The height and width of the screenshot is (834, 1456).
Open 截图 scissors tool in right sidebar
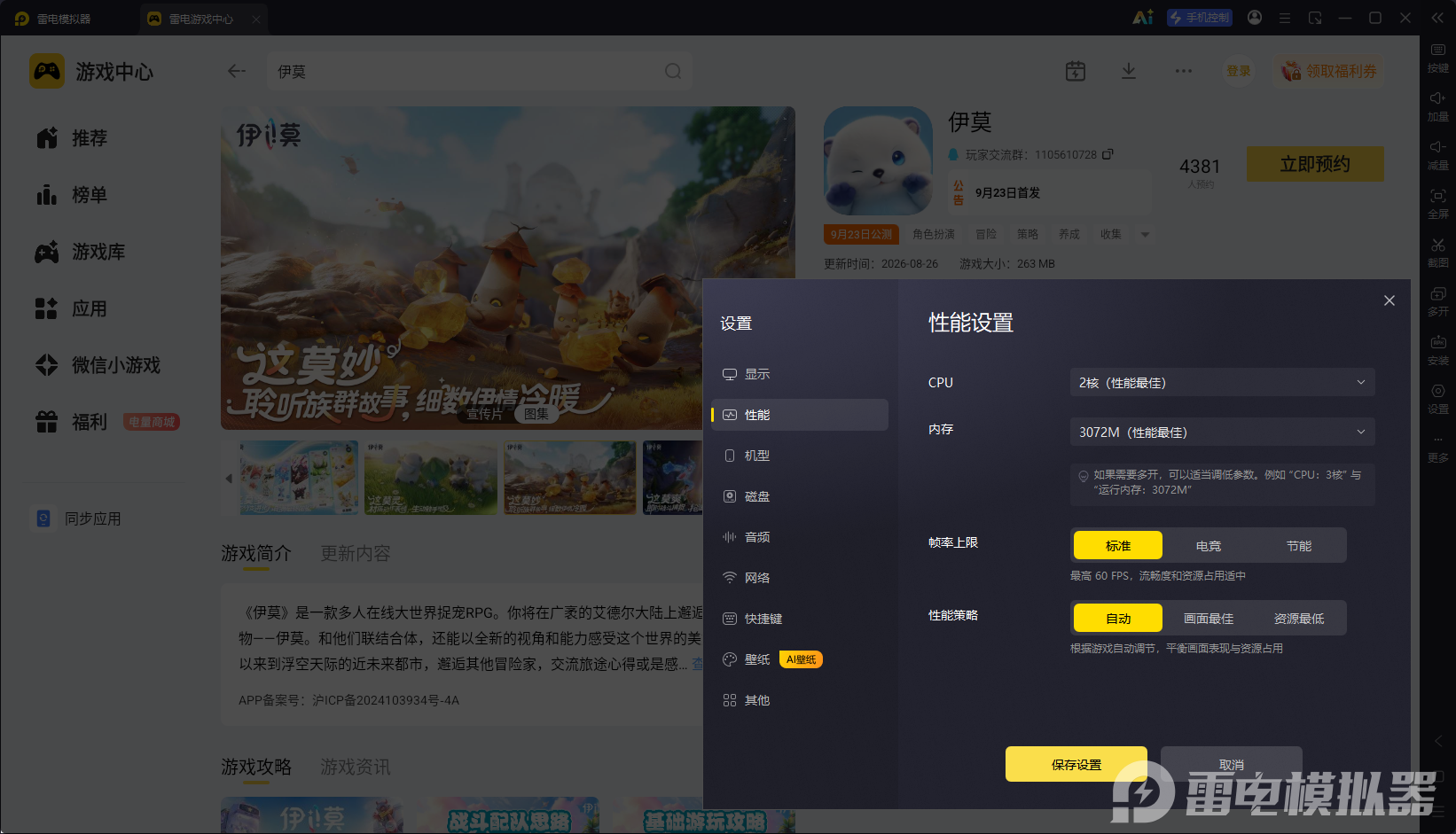coord(1438,252)
